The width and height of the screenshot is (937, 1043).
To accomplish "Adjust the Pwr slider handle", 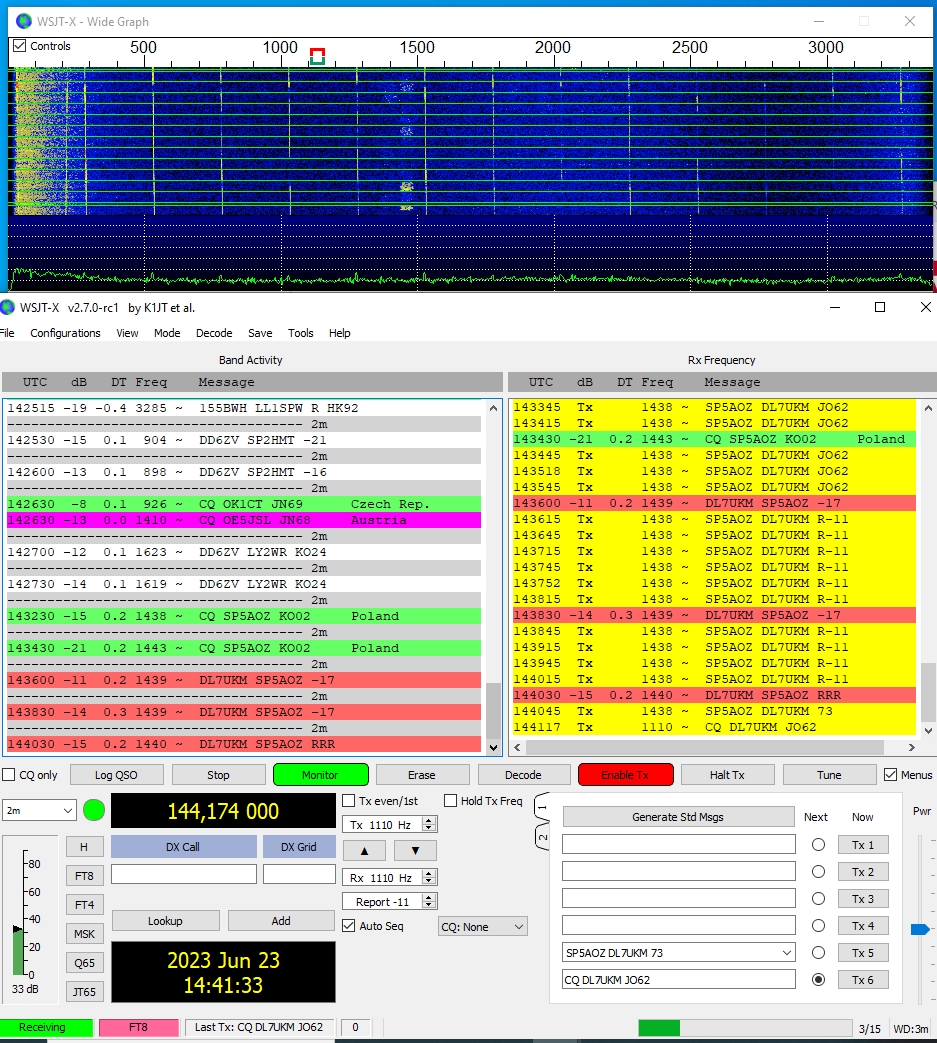I will tap(920, 929).
